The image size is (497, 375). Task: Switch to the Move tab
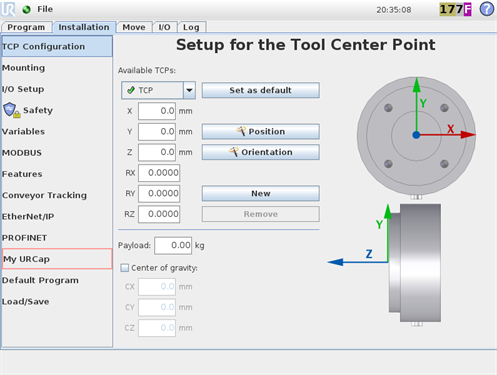134,27
